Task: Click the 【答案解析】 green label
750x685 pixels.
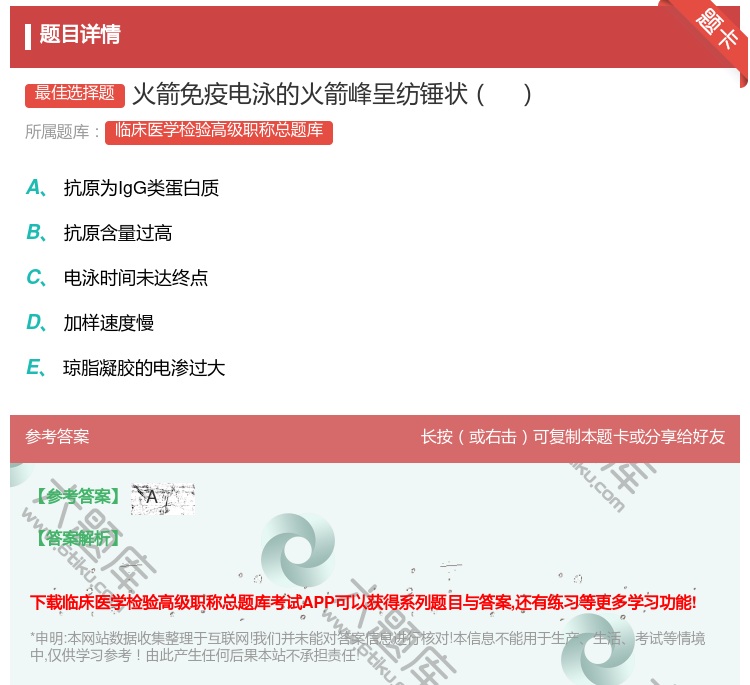Action: point(78,539)
